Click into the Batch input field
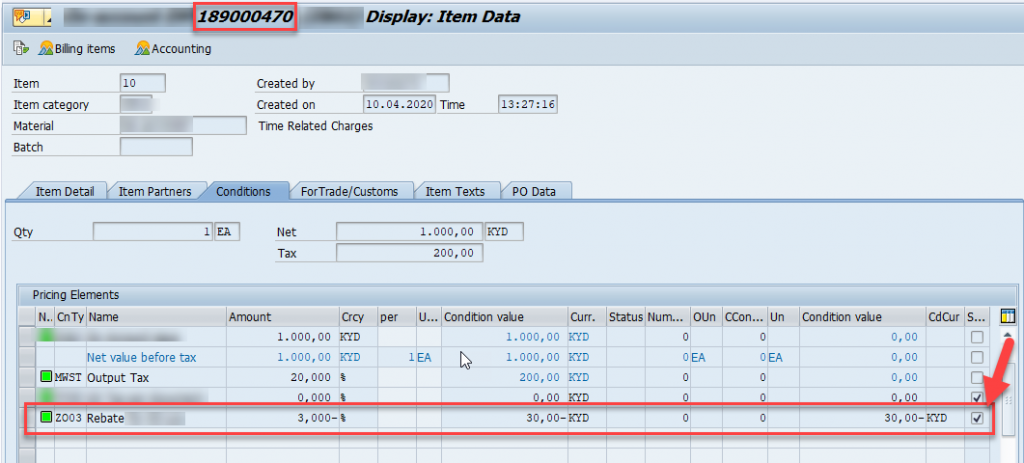1024x463 pixels. click(x=156, y=147)
